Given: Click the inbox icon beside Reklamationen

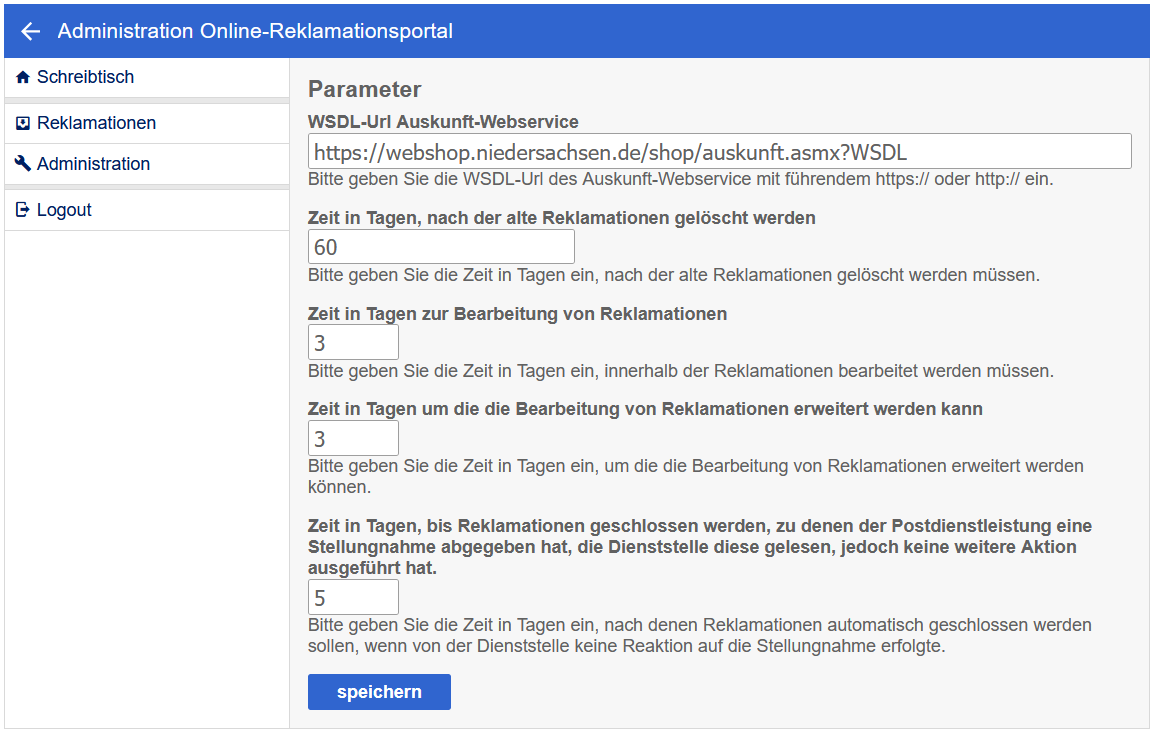Looking at the screenshot, I should tap(23, 124).
